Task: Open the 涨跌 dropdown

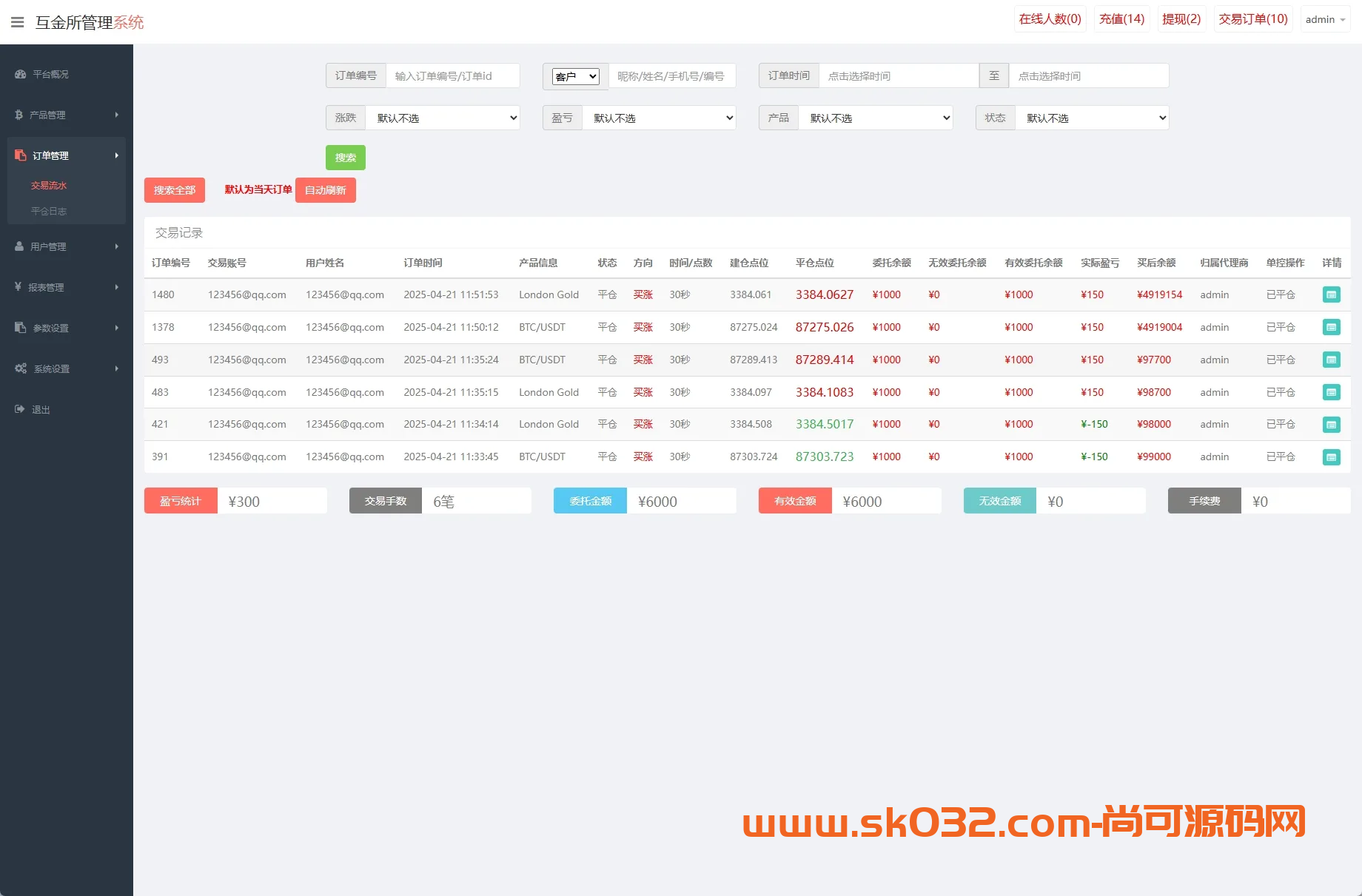Action: click(442, 118)
